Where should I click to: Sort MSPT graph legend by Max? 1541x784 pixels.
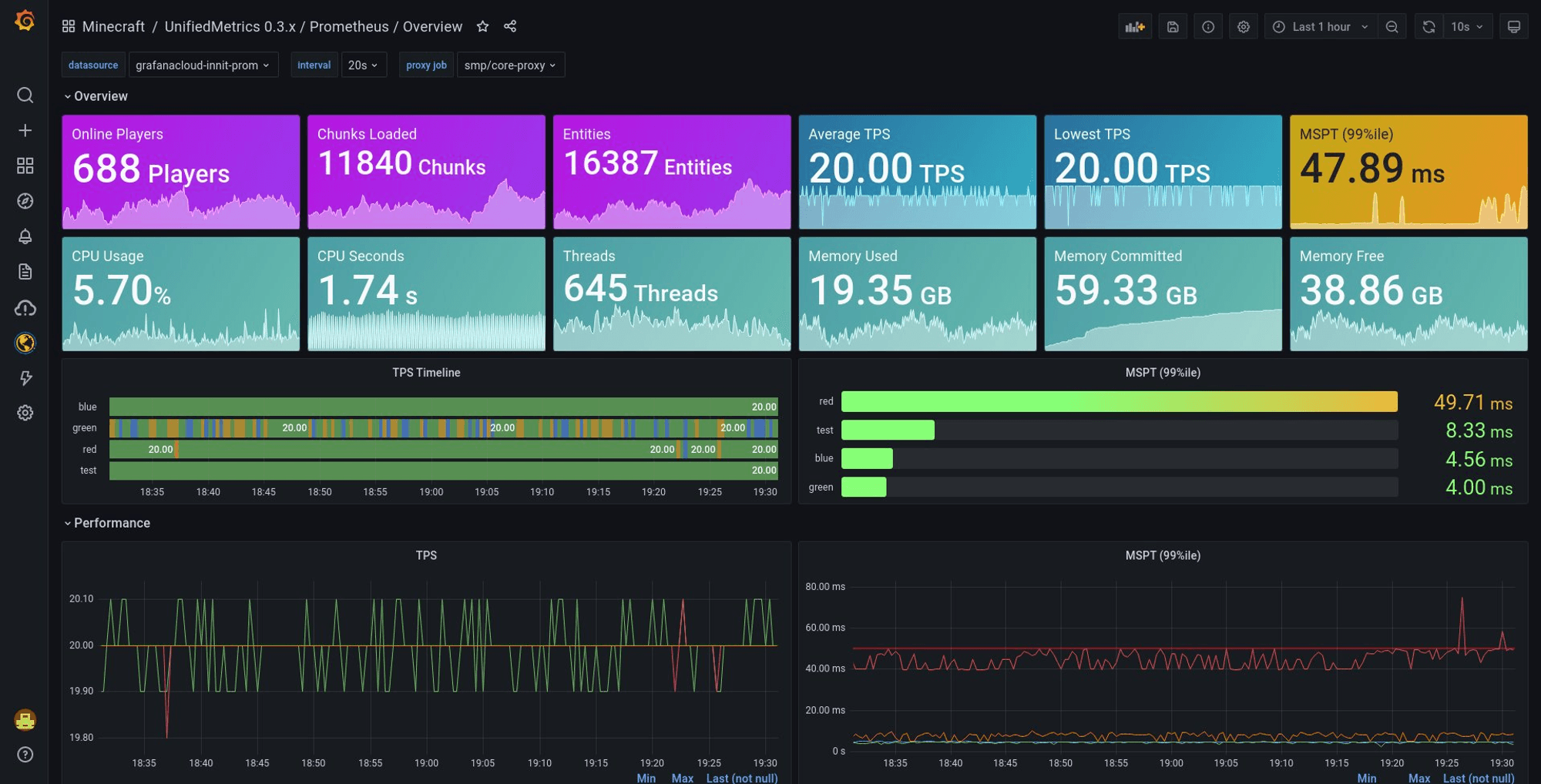[1418, 778]
